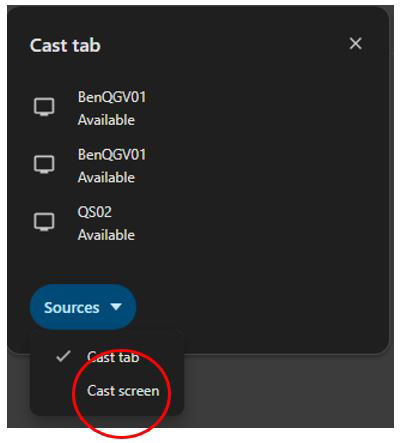Screen dimensions: 405x443
Task: Expand the Sources dropdown arrow
Action: point(116,307)
